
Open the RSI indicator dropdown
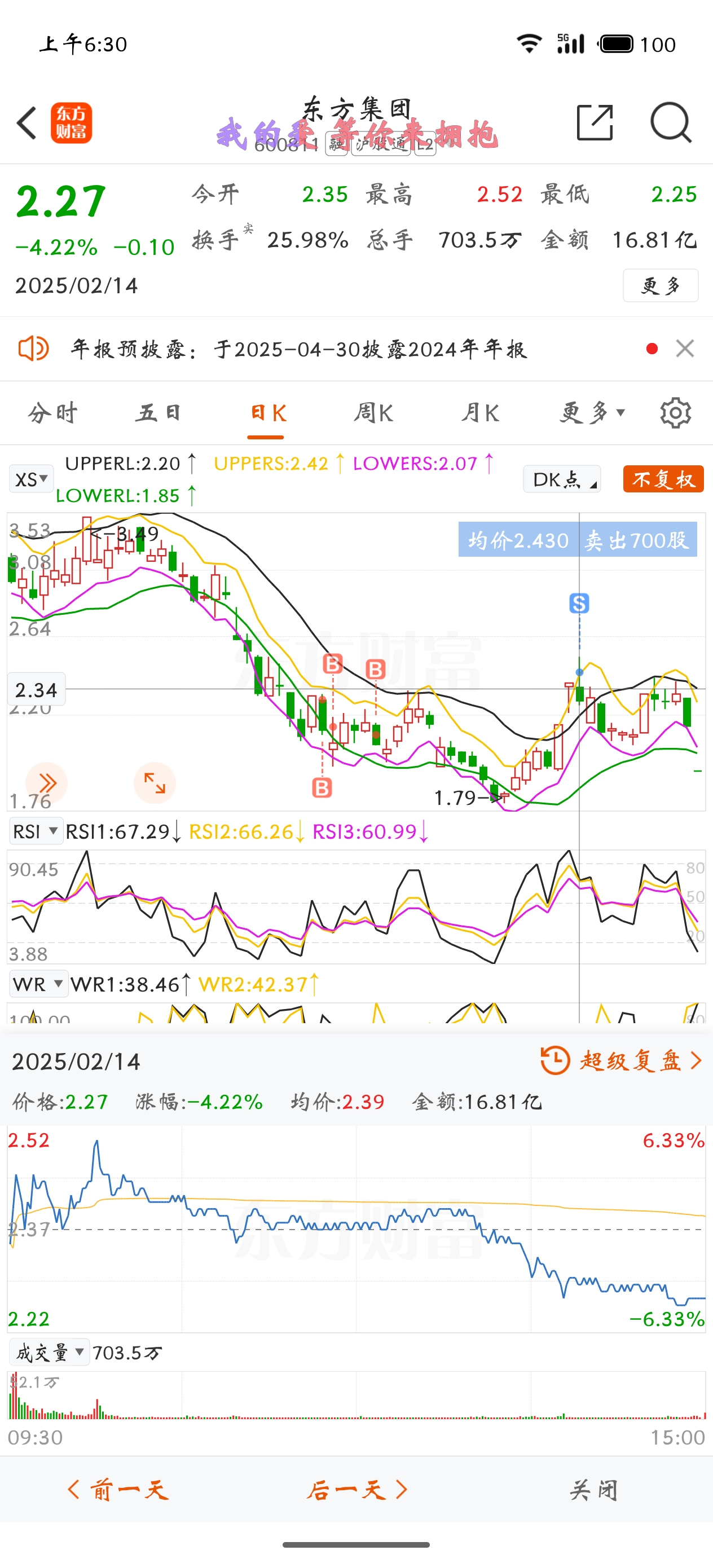[x=36, y=831]
